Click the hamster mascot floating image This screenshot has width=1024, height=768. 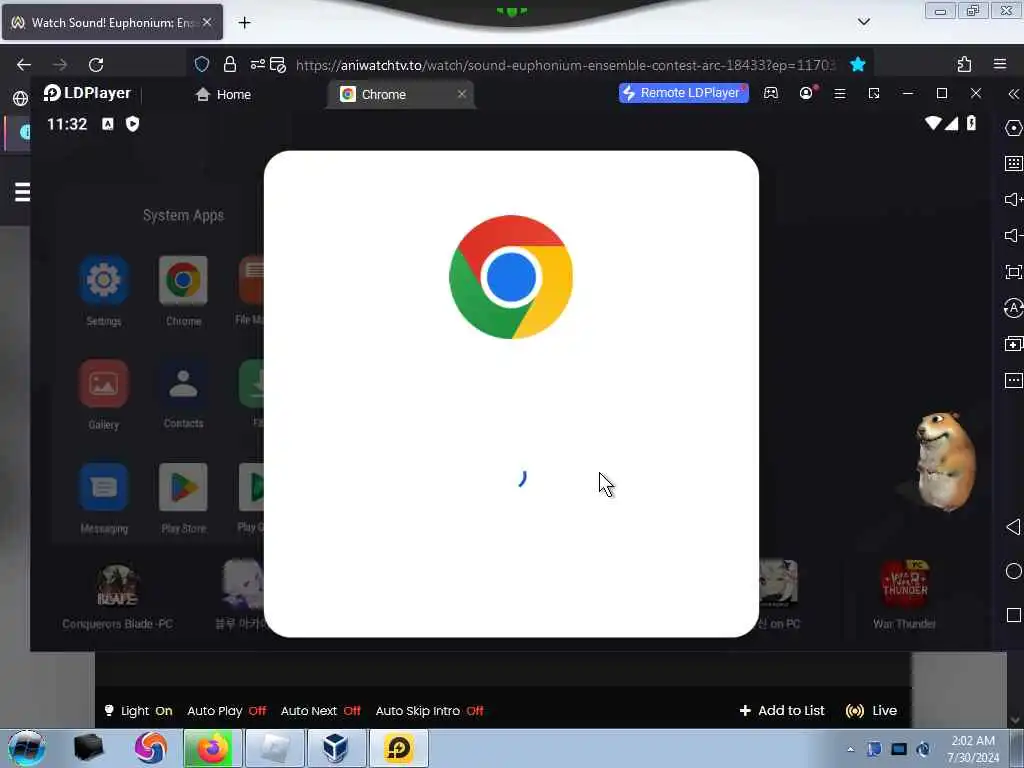pyautogui.click(x=944, y=460)
